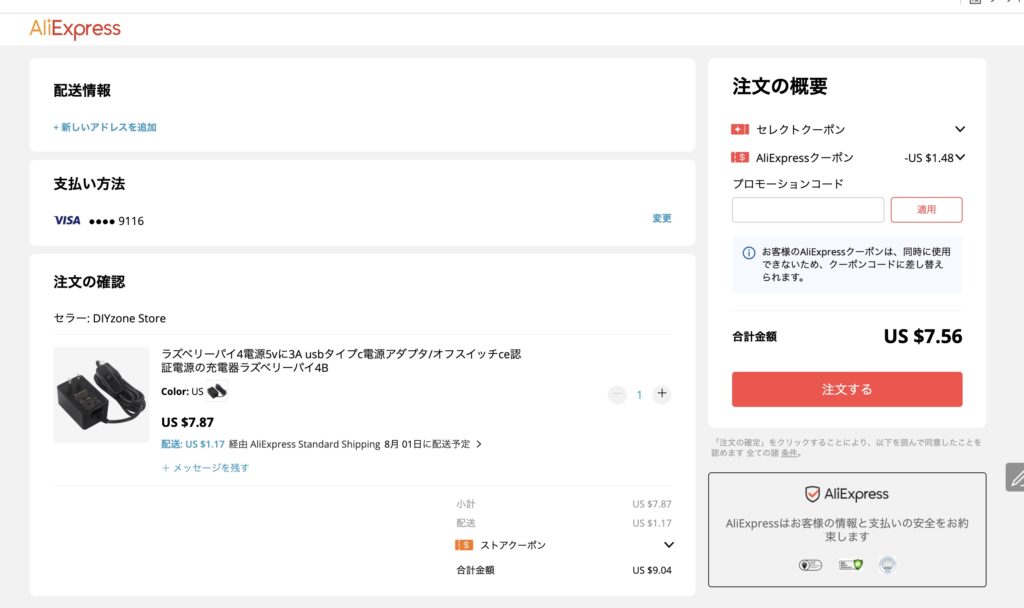This screenshot has height=608, width=1024.
Task: Click the Visa card icon
Action: point(67,221)
